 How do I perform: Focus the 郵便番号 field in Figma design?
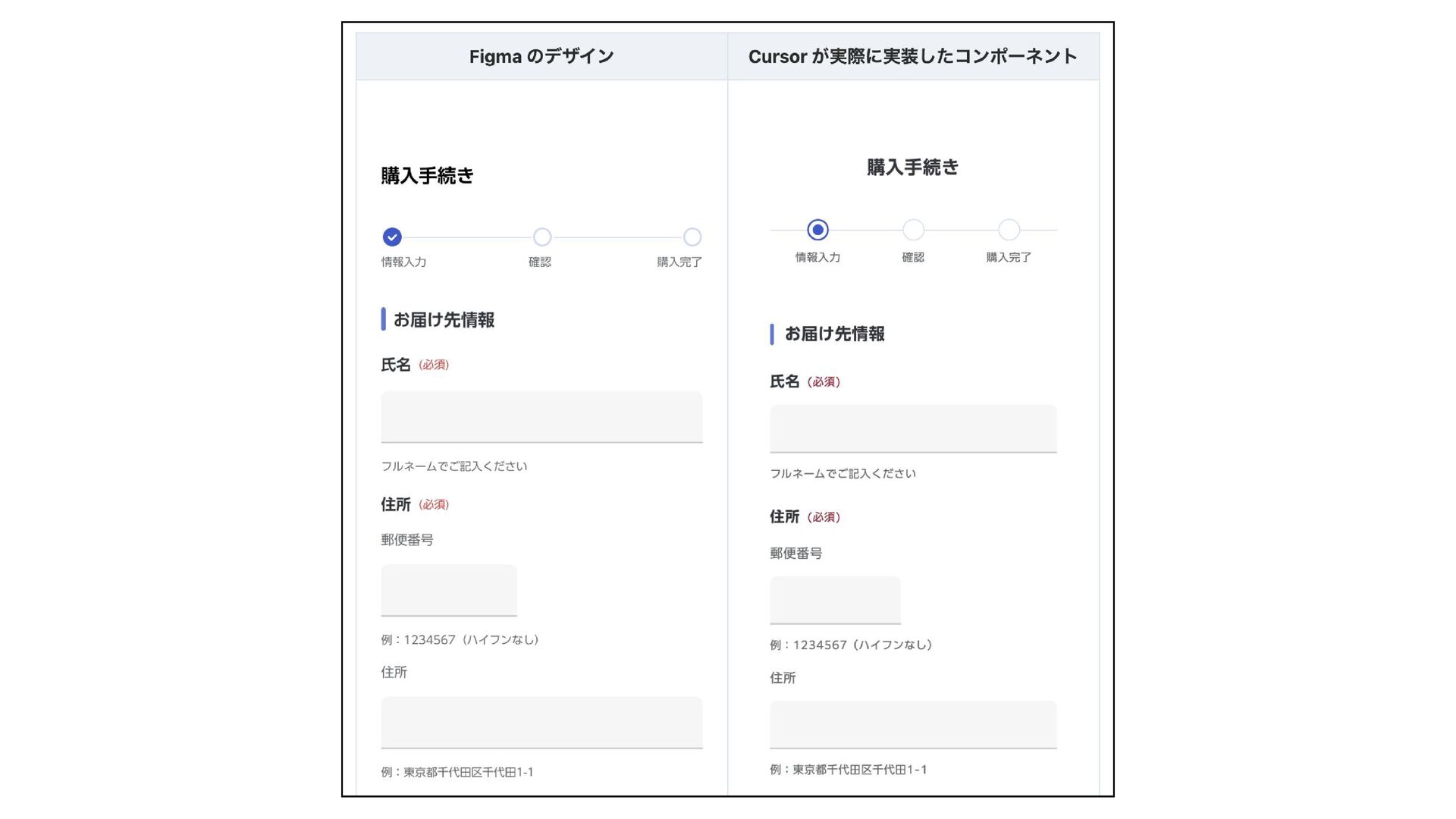click(x=449, y=590)
